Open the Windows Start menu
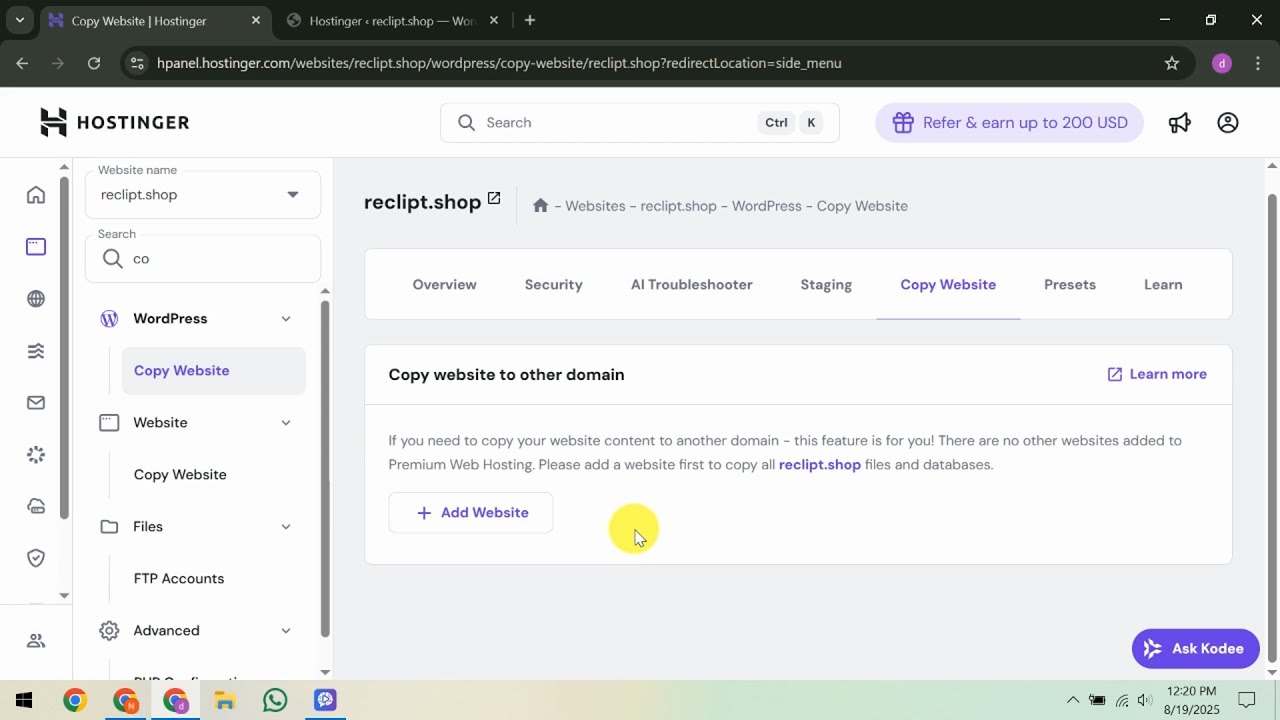The height and width of the screenshot is (720, 1280). click(x=24, y=700)
